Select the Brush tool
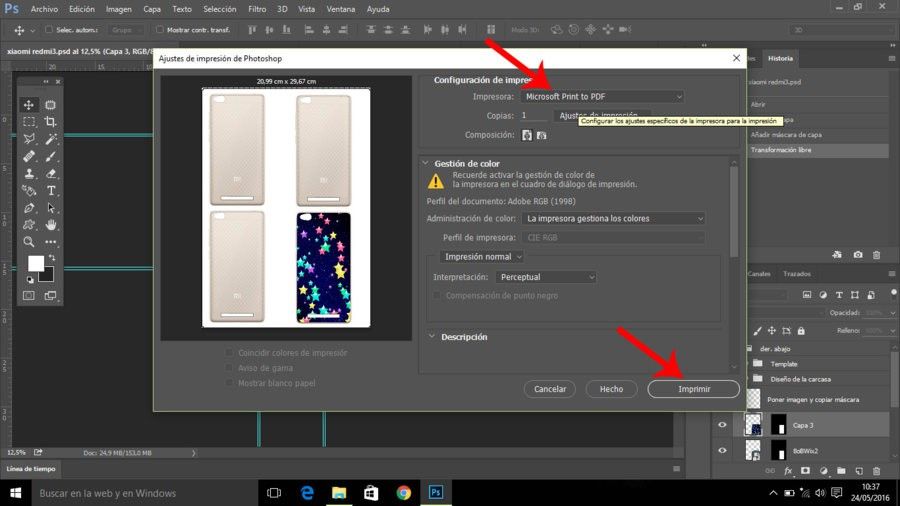Viewport: 900px width, 506px height. pyautogui.click(x=51, y=156)
